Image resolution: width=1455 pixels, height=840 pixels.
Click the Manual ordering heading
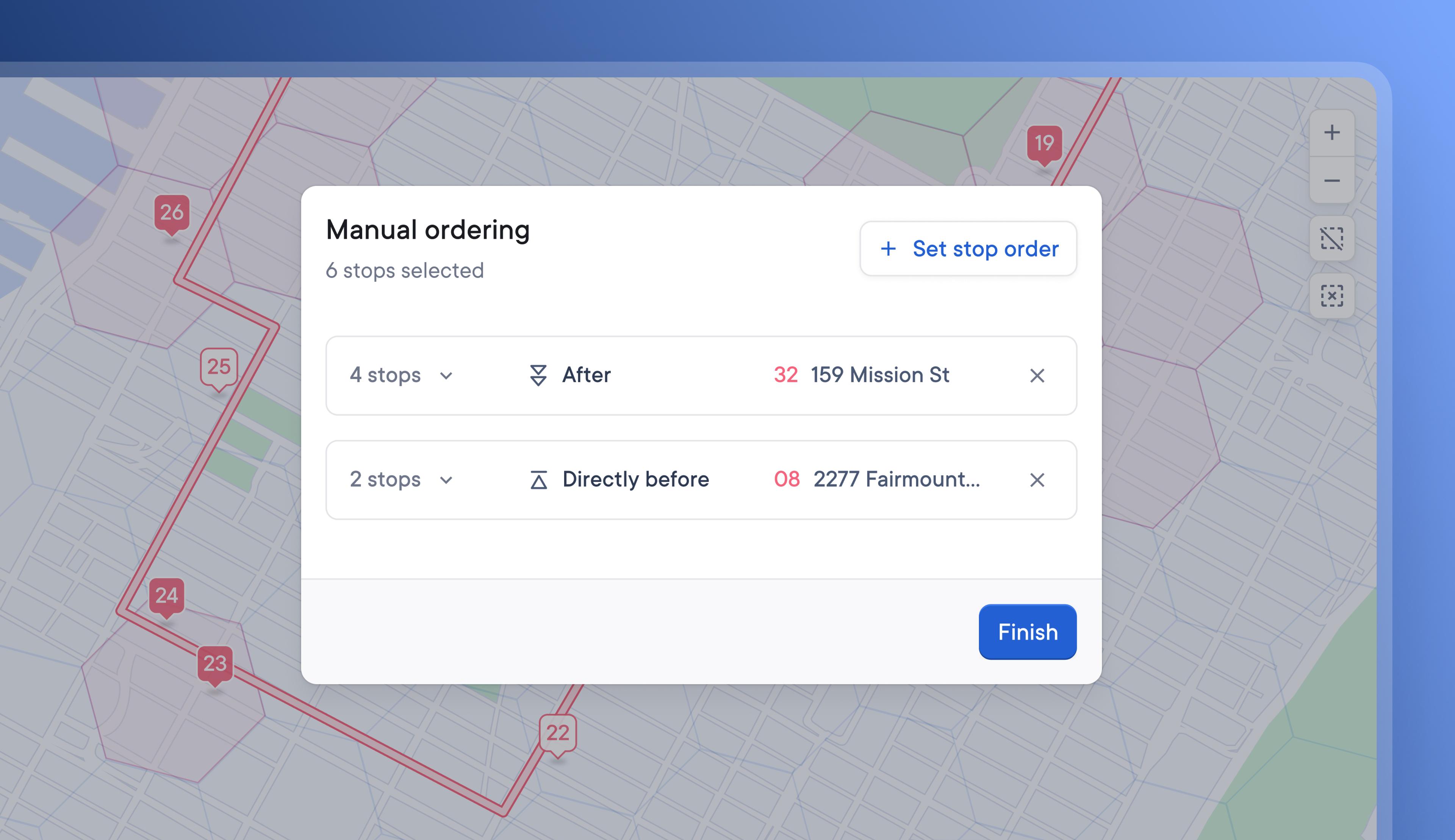(x=428, y=230)
